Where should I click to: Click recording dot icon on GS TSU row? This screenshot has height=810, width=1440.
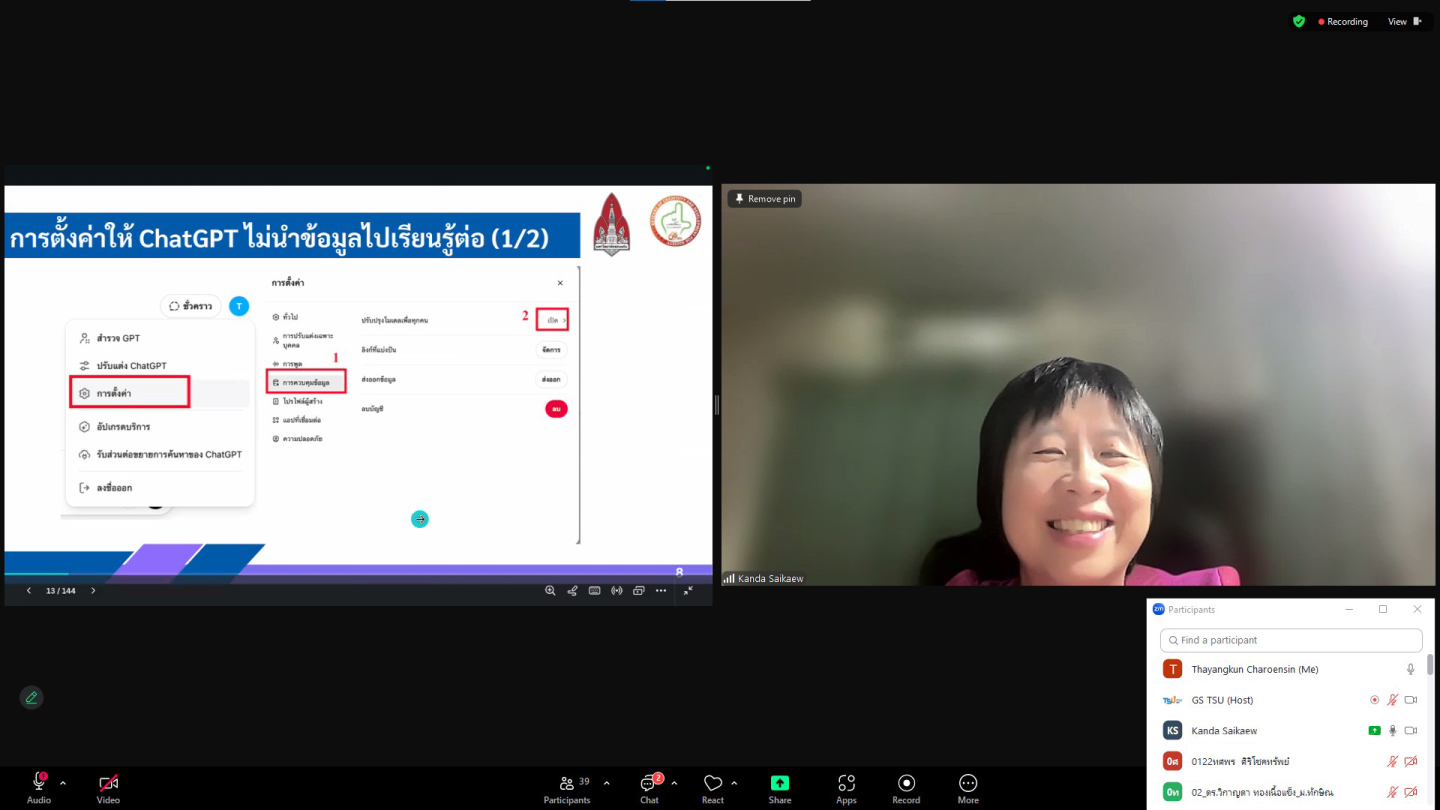click(x=1374, y=700)
